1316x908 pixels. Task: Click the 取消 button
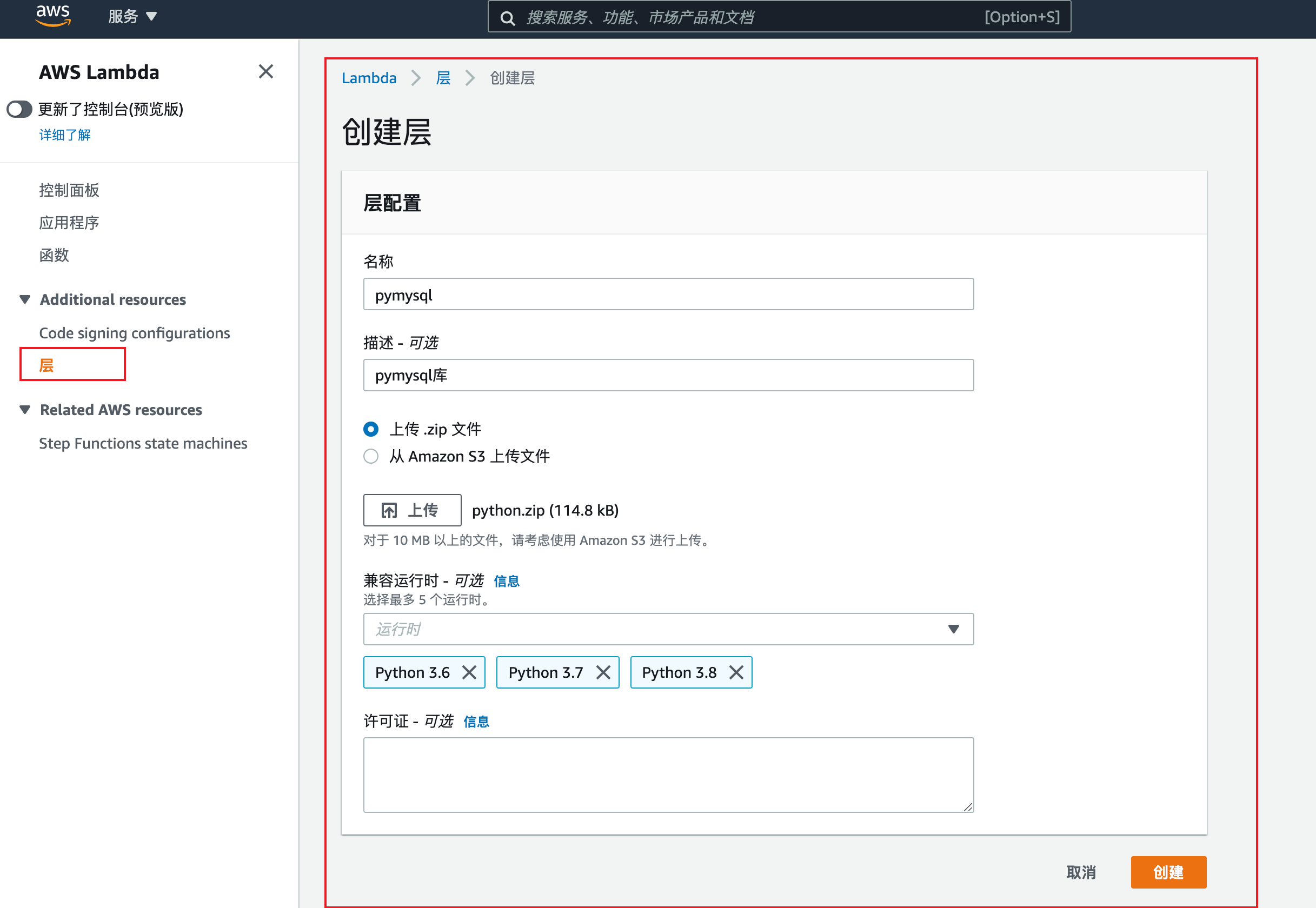click(1080, 872)
